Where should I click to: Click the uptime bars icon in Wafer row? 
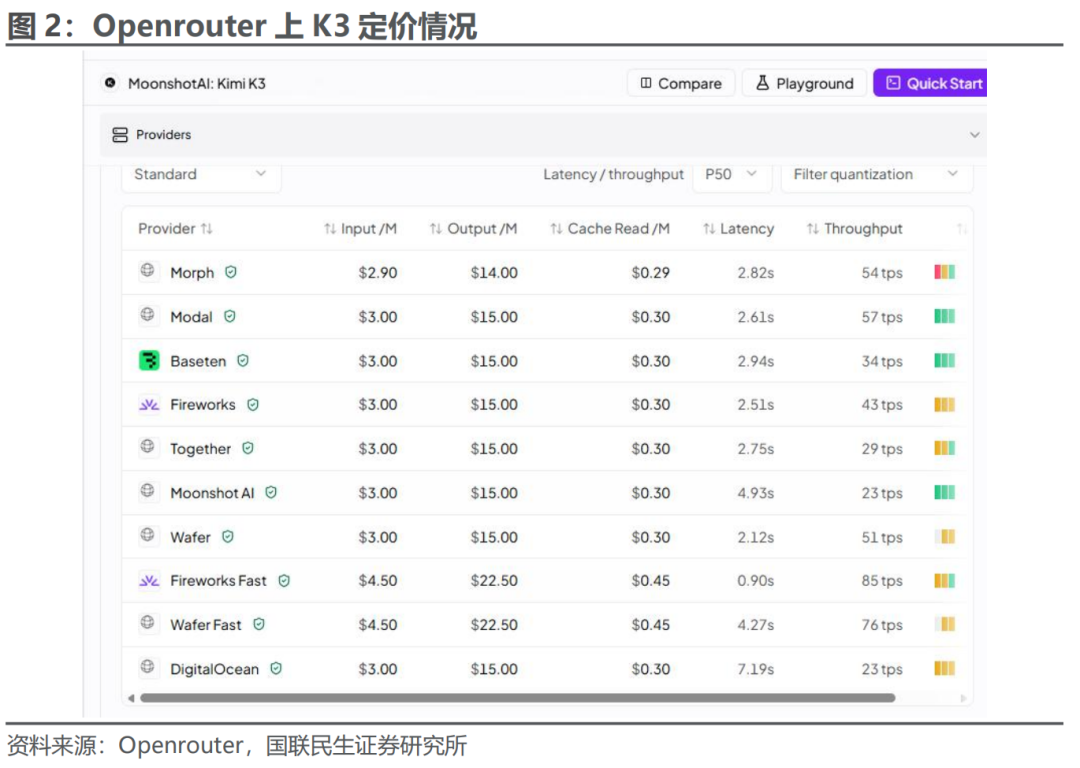(944, 537)
